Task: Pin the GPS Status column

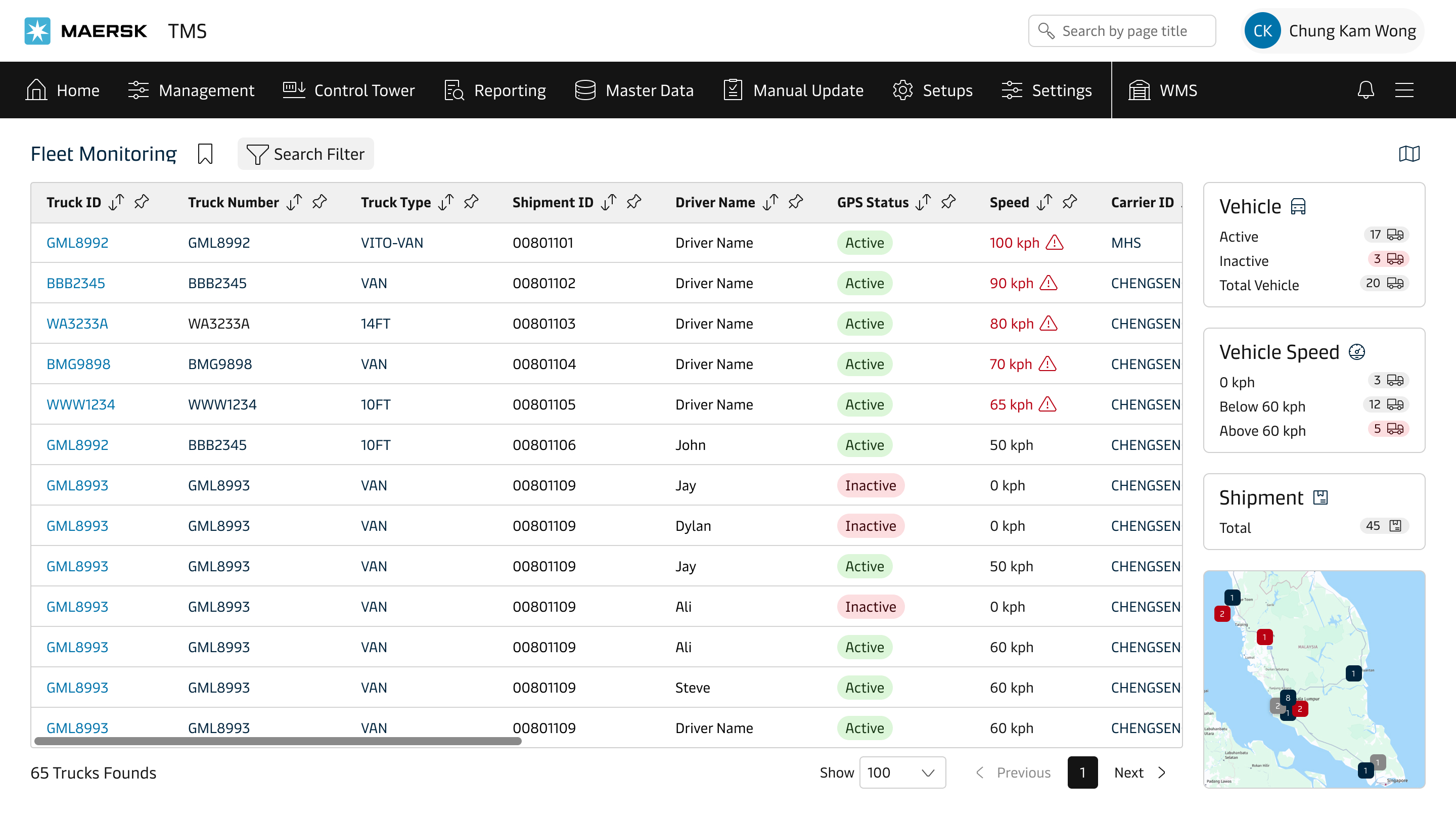Action: pos(948,202)
